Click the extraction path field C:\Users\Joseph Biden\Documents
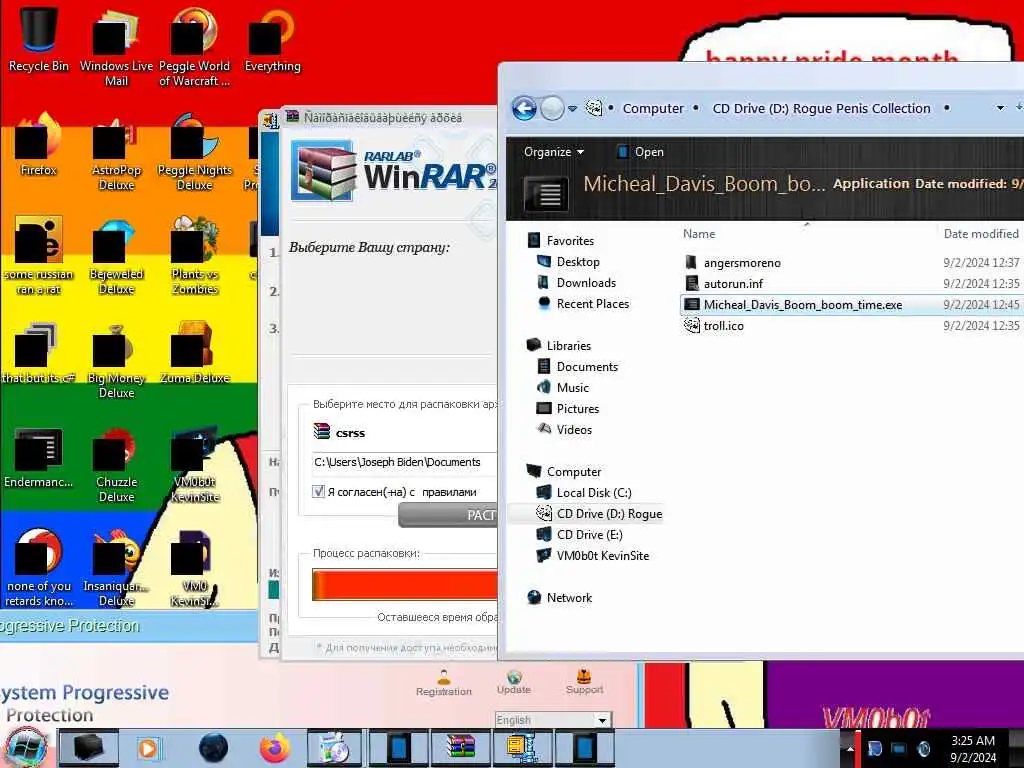 pyautogui.click(x=404, y=462)
